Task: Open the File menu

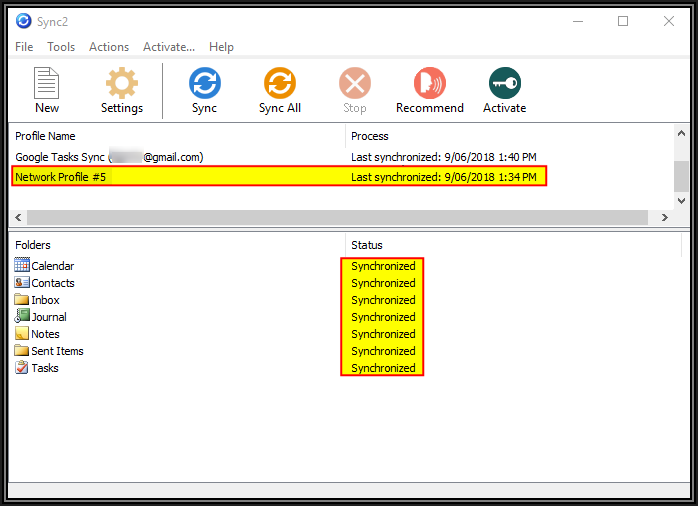Action: point(24,47)
